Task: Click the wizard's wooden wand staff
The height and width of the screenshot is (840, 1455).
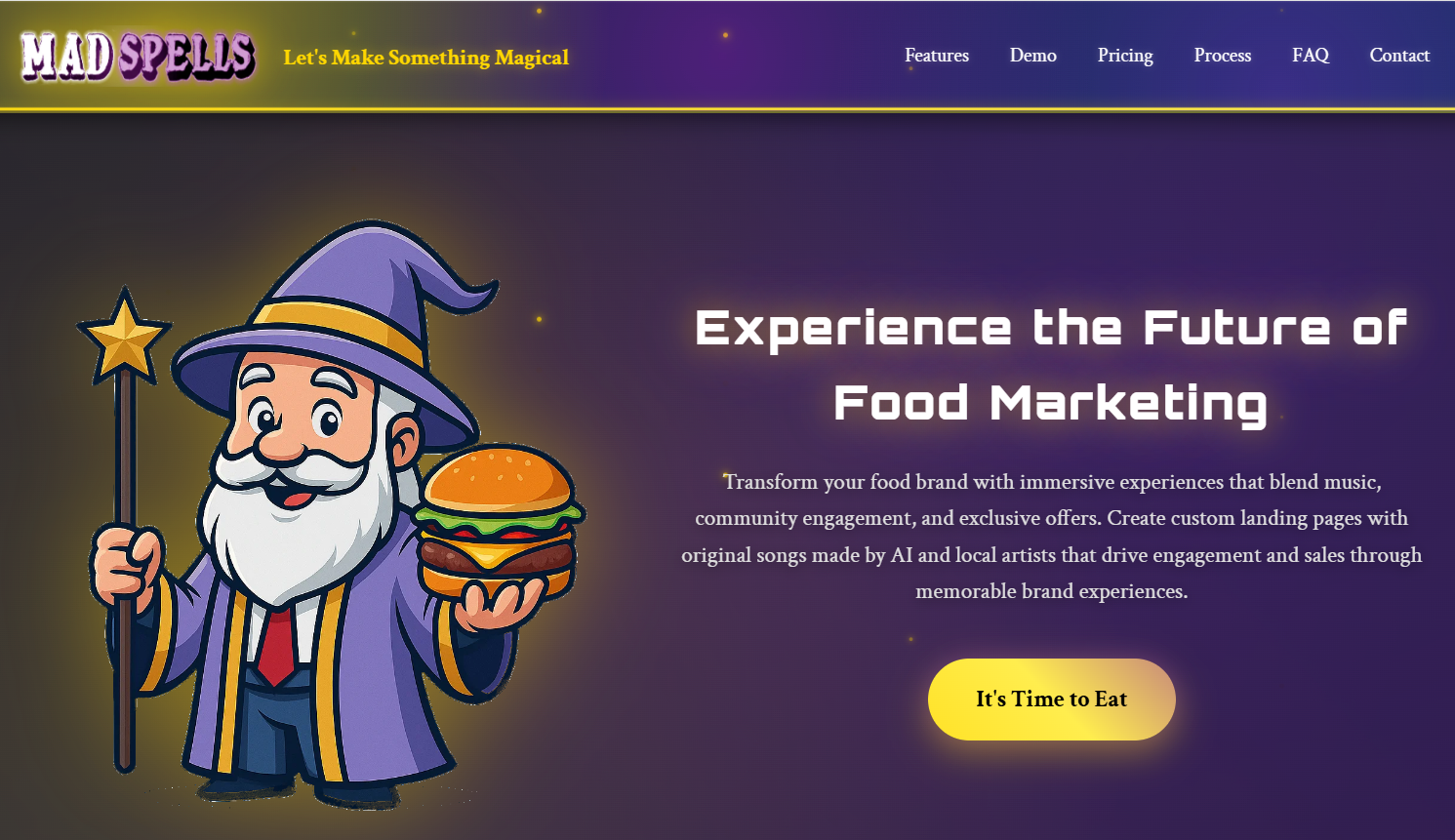Action: pyautogui.click(x=124, y=576)
